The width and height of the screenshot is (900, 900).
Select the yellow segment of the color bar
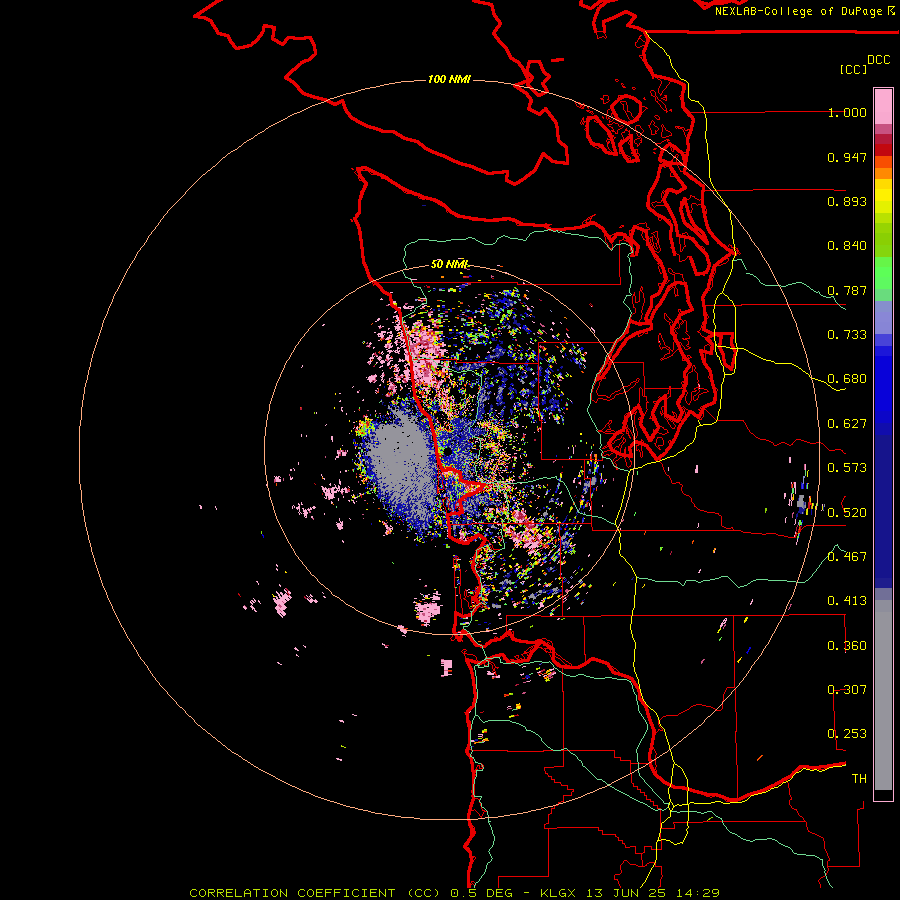pos(883,195)
